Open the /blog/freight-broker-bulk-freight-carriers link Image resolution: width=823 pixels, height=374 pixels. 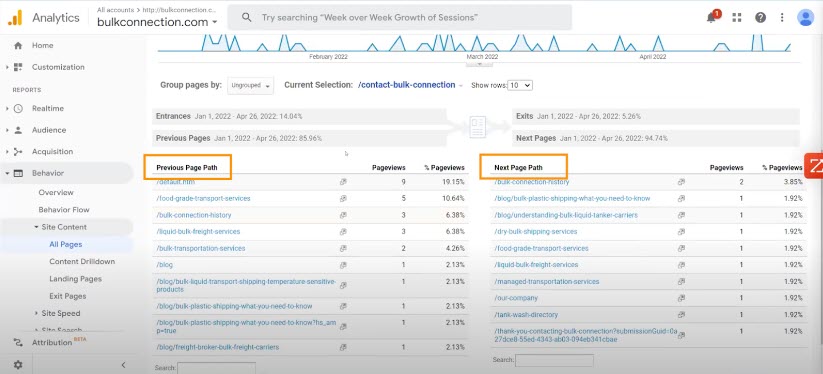point(217,347)
